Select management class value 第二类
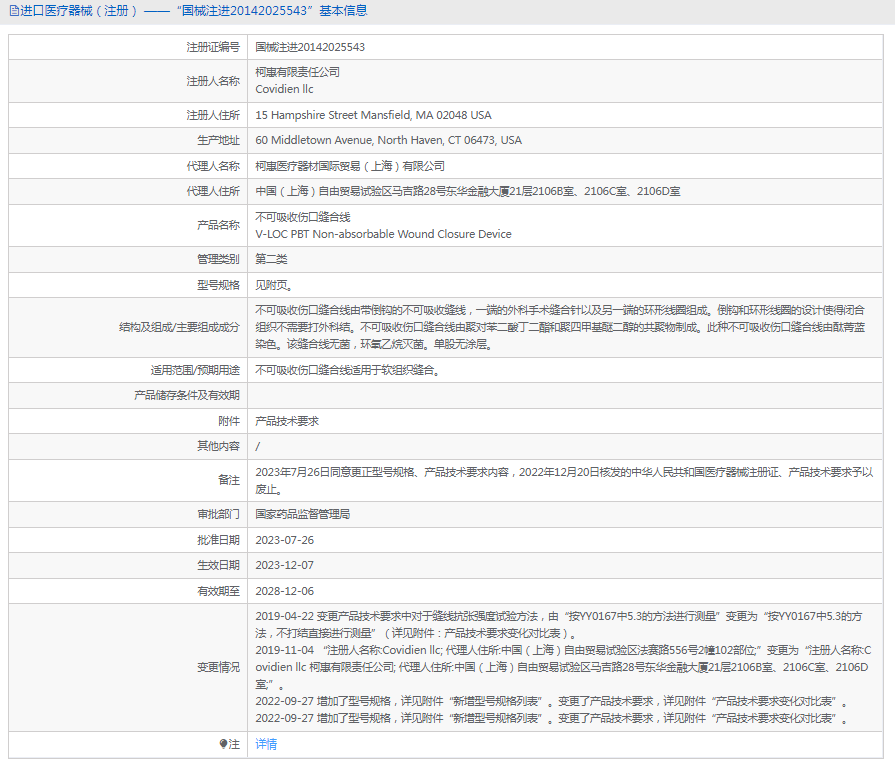The height and width of the screenshot is (767, 895). [271, 259]
